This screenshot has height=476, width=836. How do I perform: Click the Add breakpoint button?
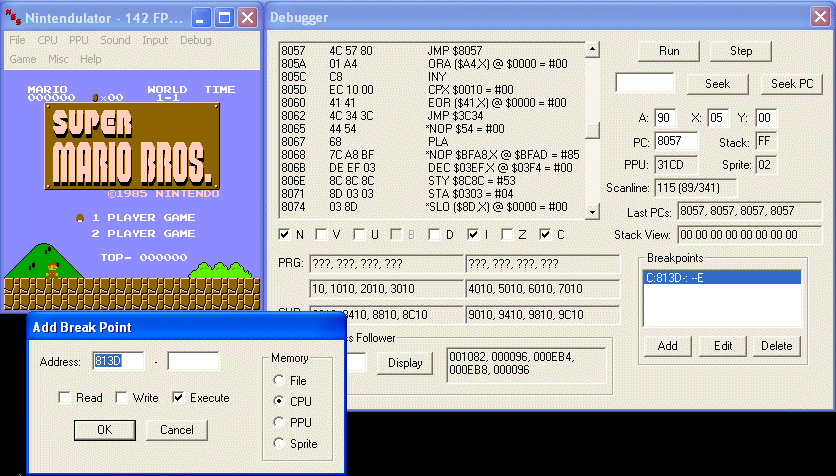(x=668, y=346)
